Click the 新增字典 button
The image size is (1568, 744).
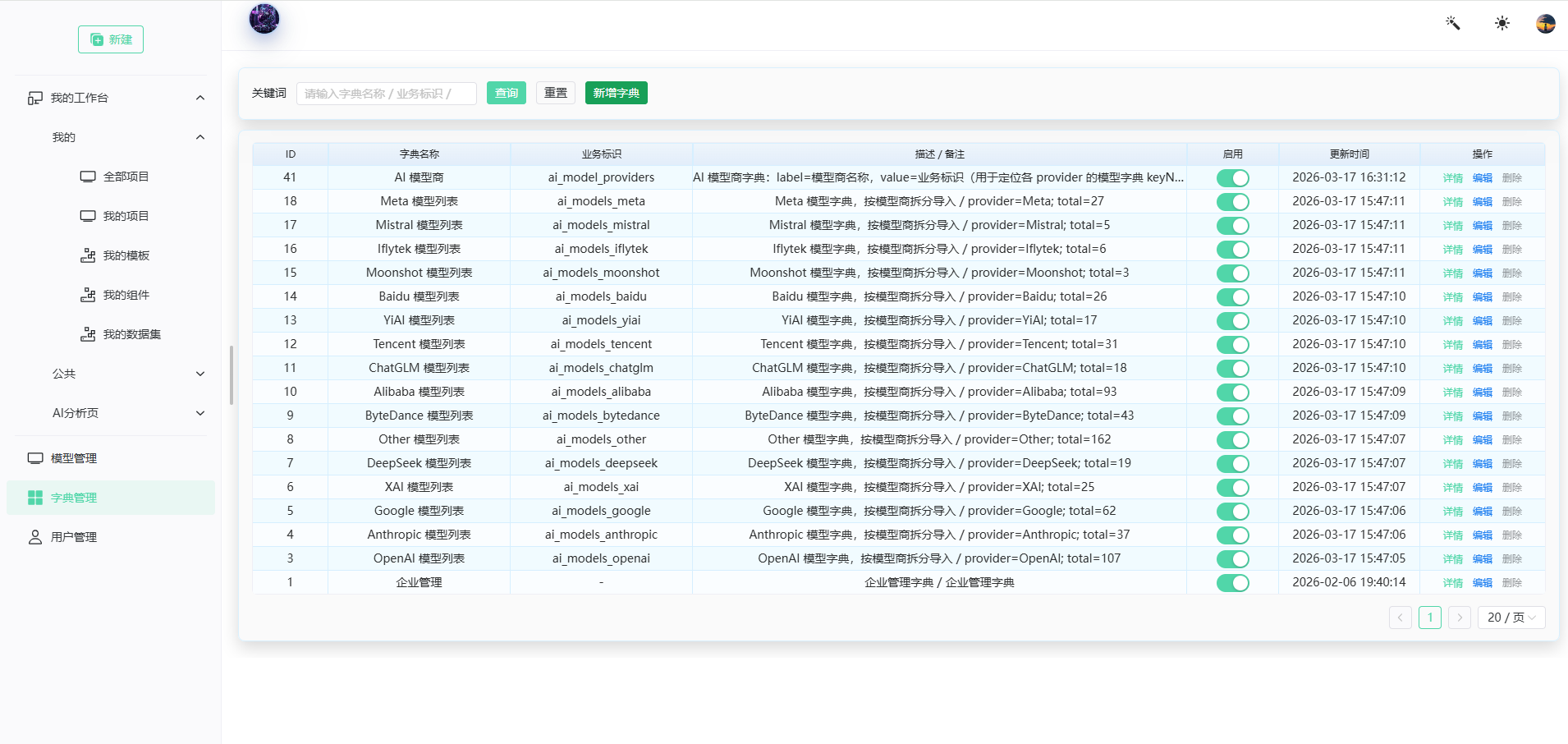617,93
